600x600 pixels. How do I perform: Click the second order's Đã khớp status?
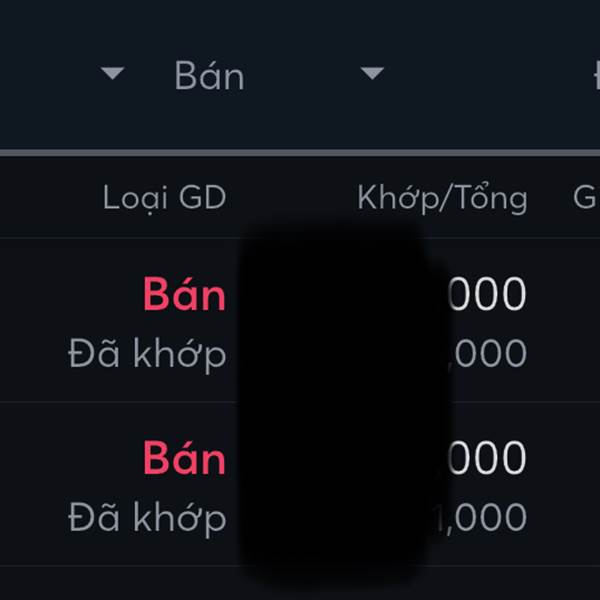pos(147,517)
